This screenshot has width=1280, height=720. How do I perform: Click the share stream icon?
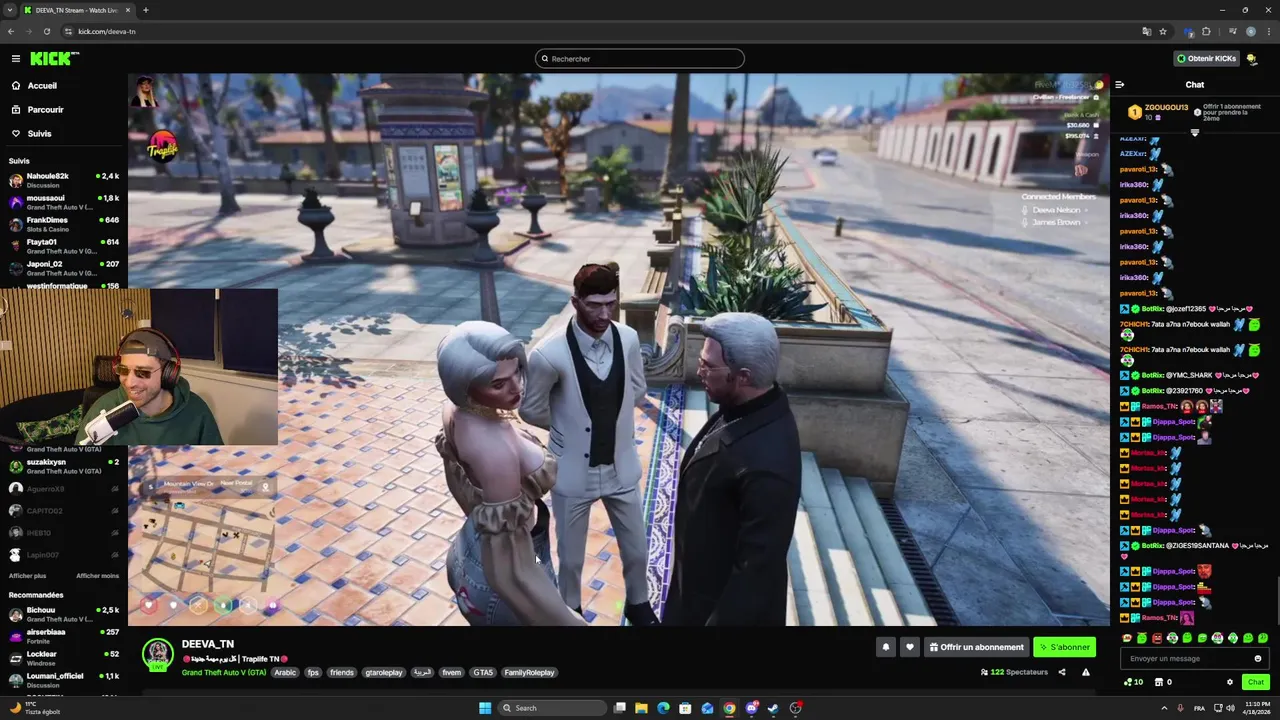pyautogui.click(x=1062, y=673)
